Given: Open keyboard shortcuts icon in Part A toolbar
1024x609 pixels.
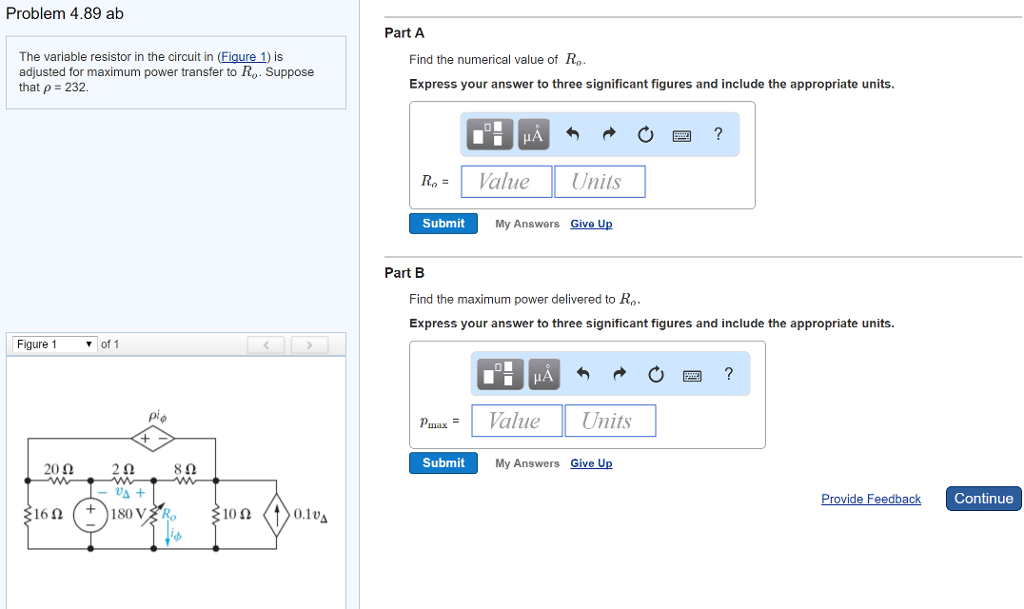Looking at the screenshot, I should click(682, 134).
